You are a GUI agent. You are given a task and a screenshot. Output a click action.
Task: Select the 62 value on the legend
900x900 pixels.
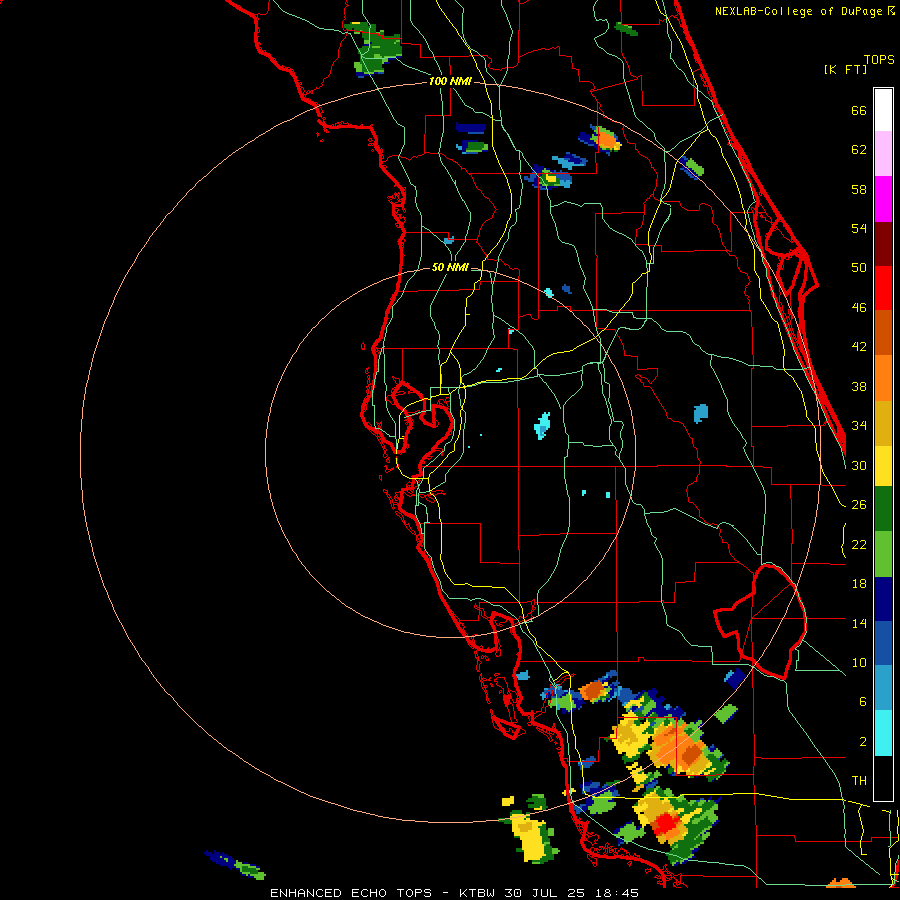pyautogui.click(x=859, y=150)
